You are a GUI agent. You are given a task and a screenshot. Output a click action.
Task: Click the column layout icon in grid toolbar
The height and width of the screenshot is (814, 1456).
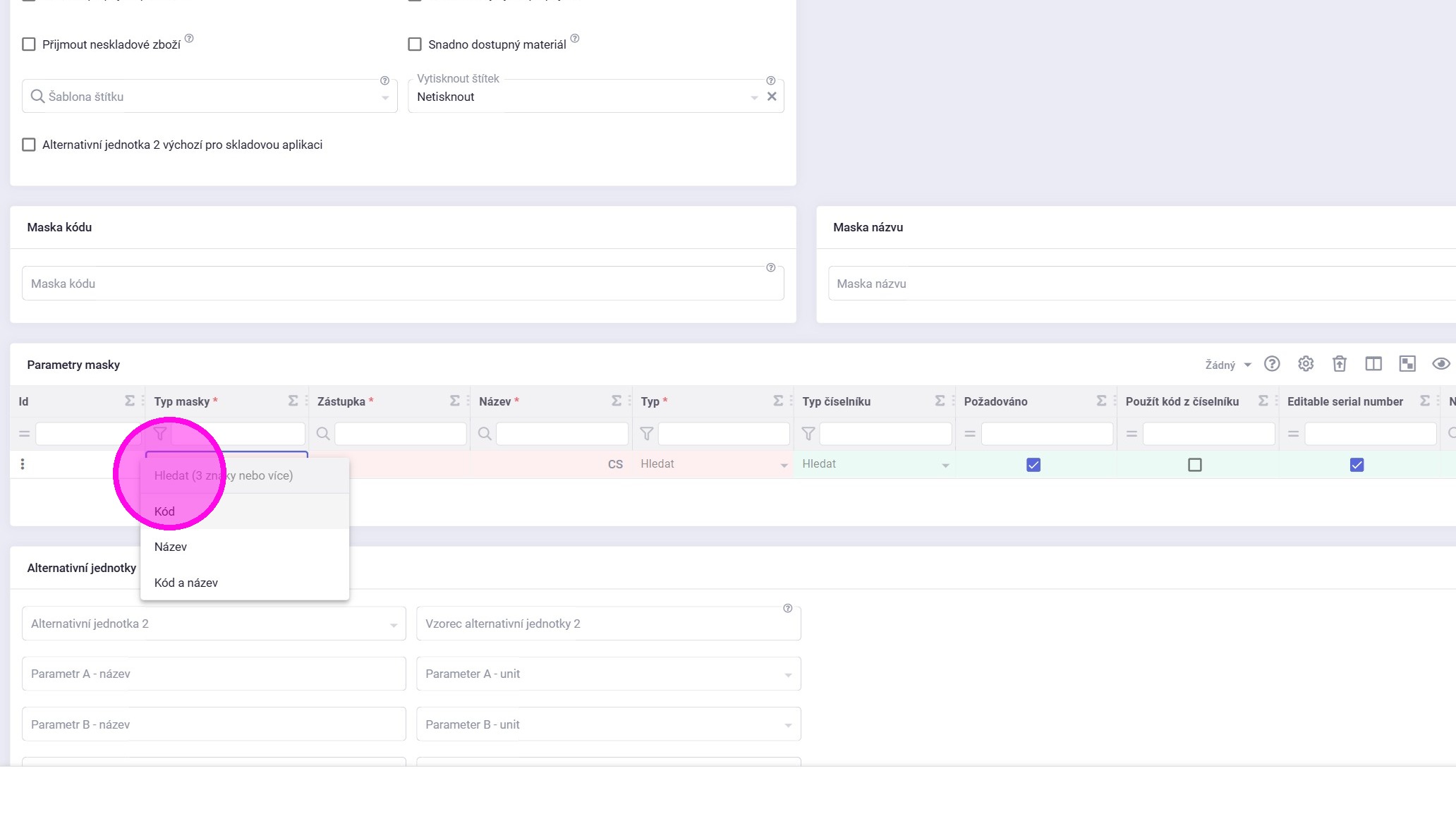click(x=1373, y=364)
